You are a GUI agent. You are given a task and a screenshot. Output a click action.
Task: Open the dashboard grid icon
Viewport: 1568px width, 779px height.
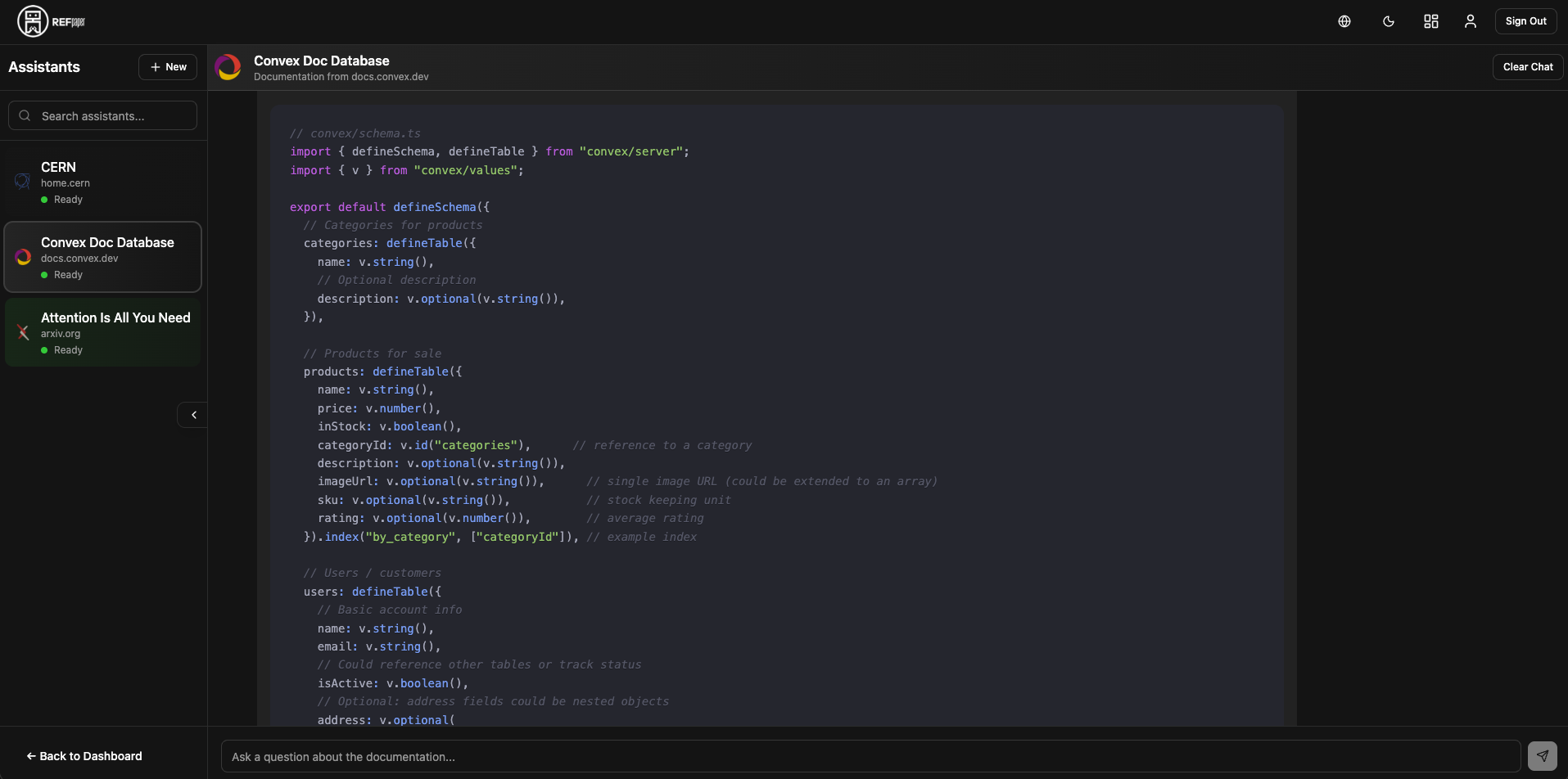tap(1431, 21)
